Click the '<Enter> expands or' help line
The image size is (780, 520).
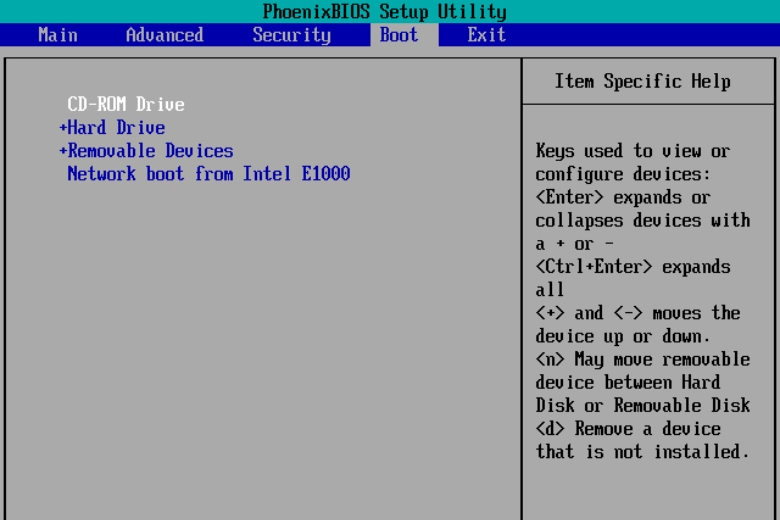pyautogui.click(x=623, y=198)
